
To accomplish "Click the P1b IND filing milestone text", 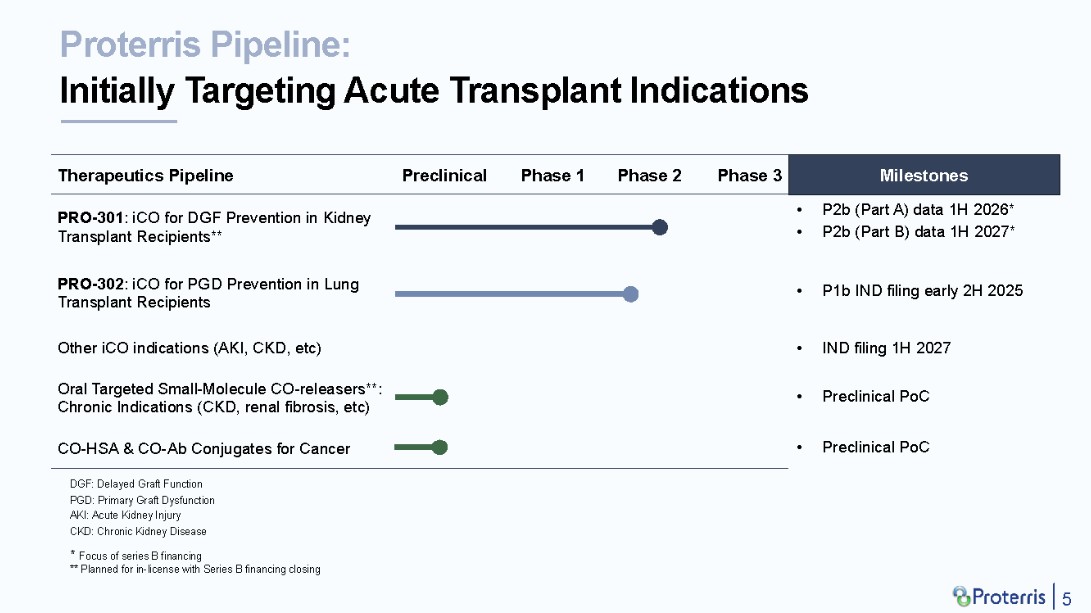I will (x=922, y=291).
